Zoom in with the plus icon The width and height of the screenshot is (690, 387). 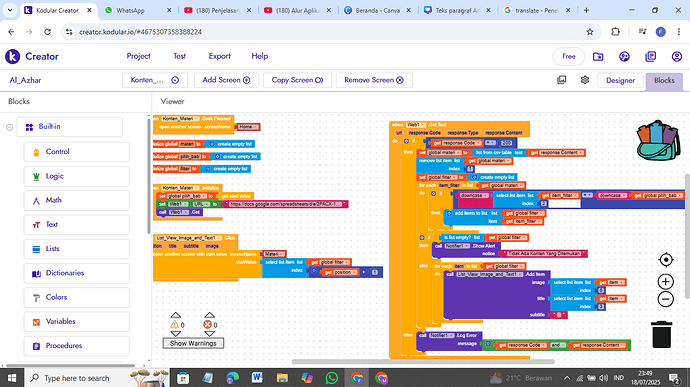666,281
